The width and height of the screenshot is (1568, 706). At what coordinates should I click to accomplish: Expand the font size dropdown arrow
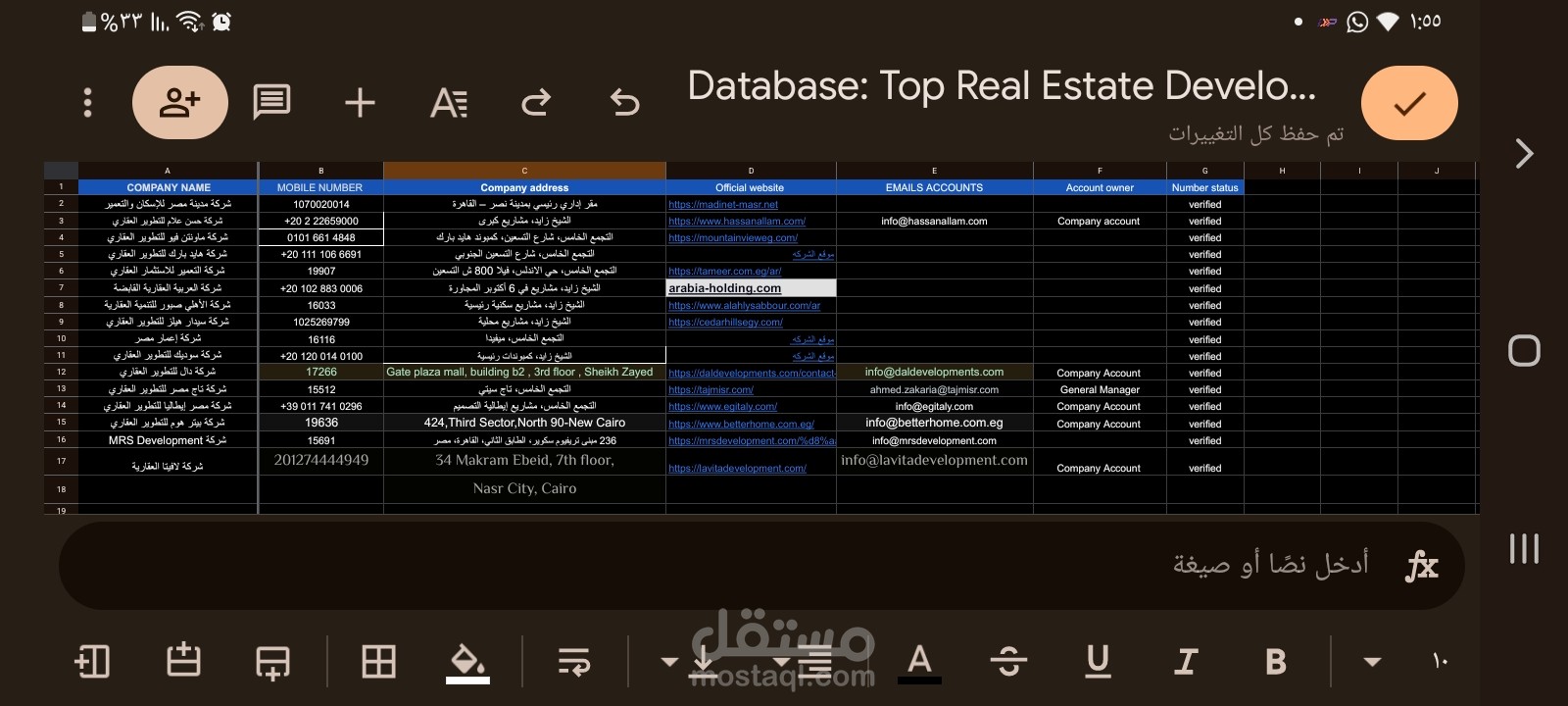coord(1372,662)
